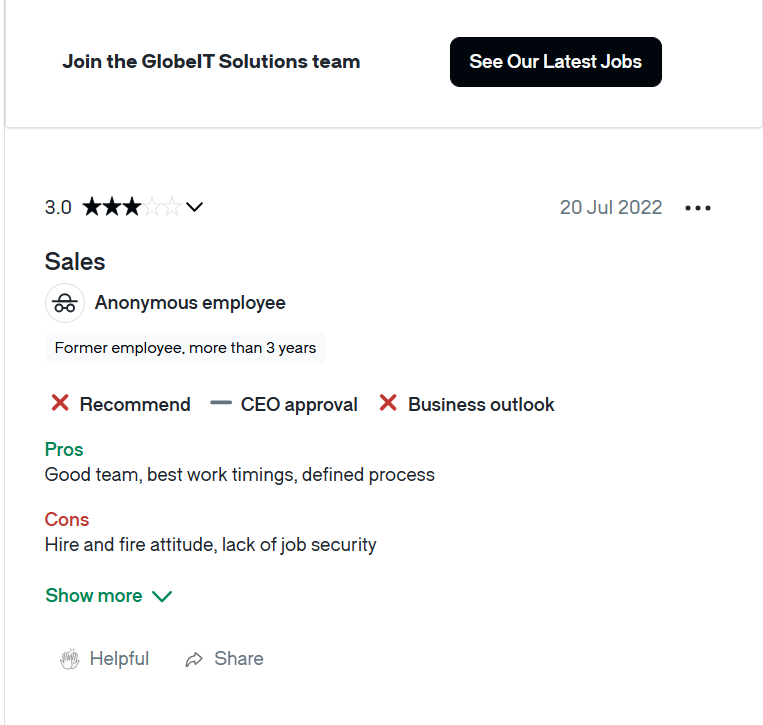Image resolution: width=763 pixels, height=725 pixels.
Task: Click the Sales review title
Action: [75, 262]
